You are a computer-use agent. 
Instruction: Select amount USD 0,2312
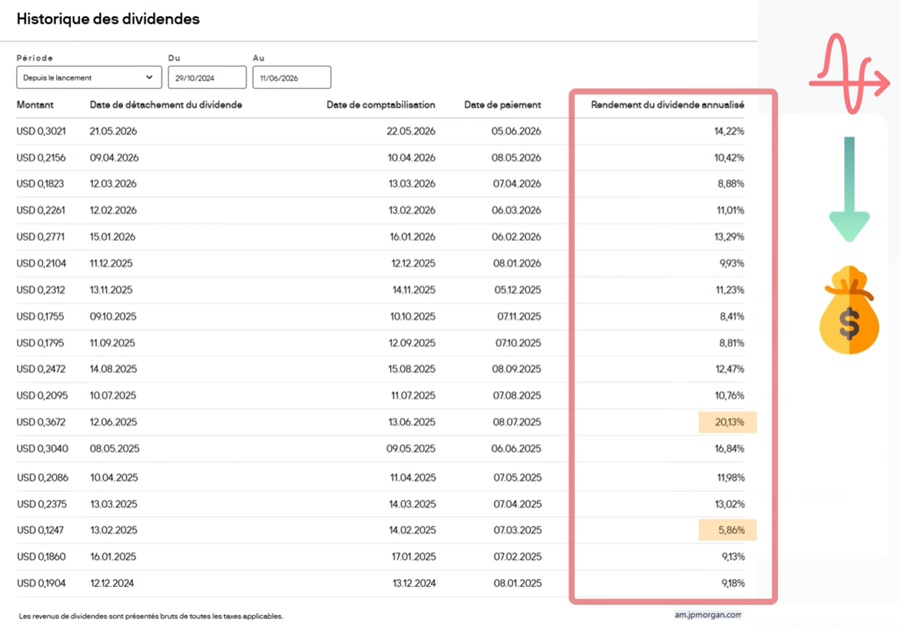click(x=41, y=290)
